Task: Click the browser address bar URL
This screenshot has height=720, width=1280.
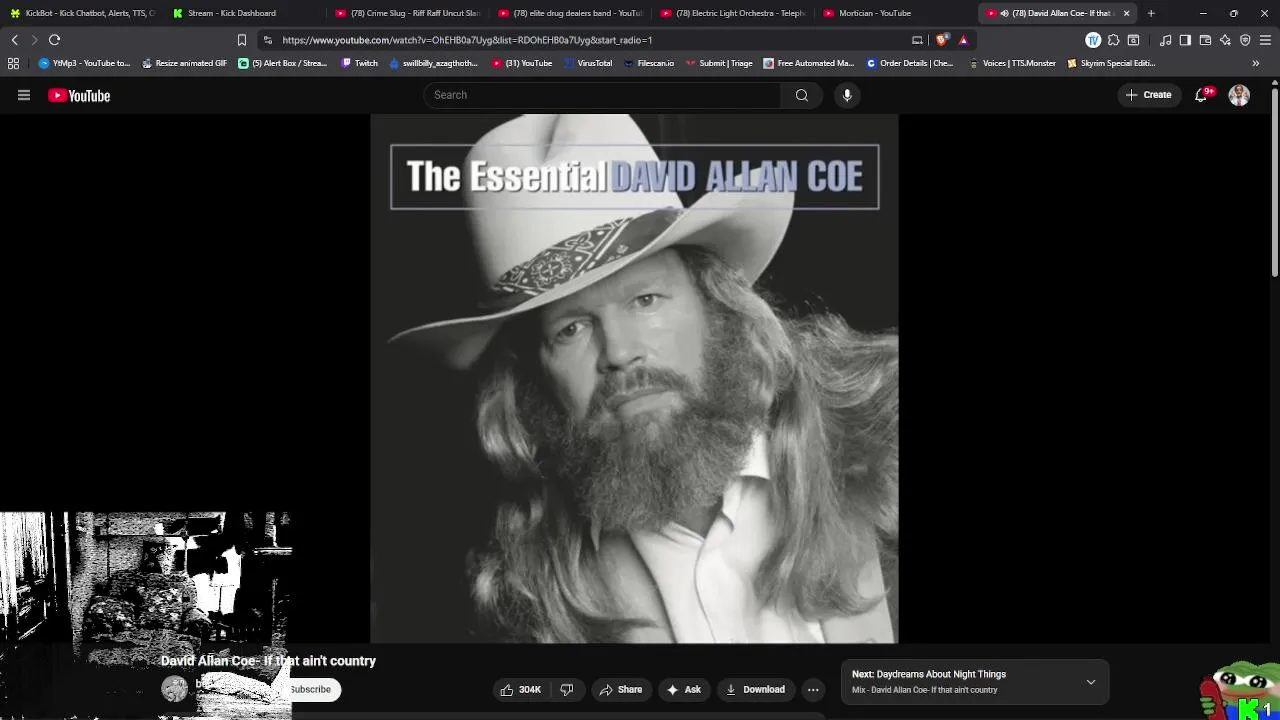Action: pyautogui.click(x=467, y=40)
